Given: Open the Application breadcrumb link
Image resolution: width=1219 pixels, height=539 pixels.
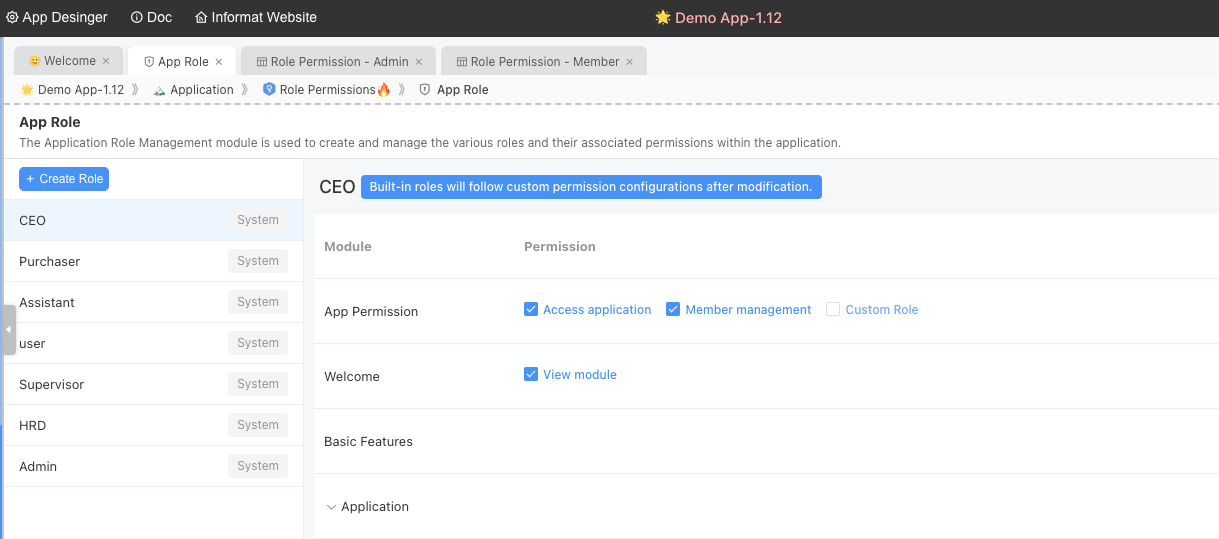Looking at the screenshot, I should [x=201, y=90].
